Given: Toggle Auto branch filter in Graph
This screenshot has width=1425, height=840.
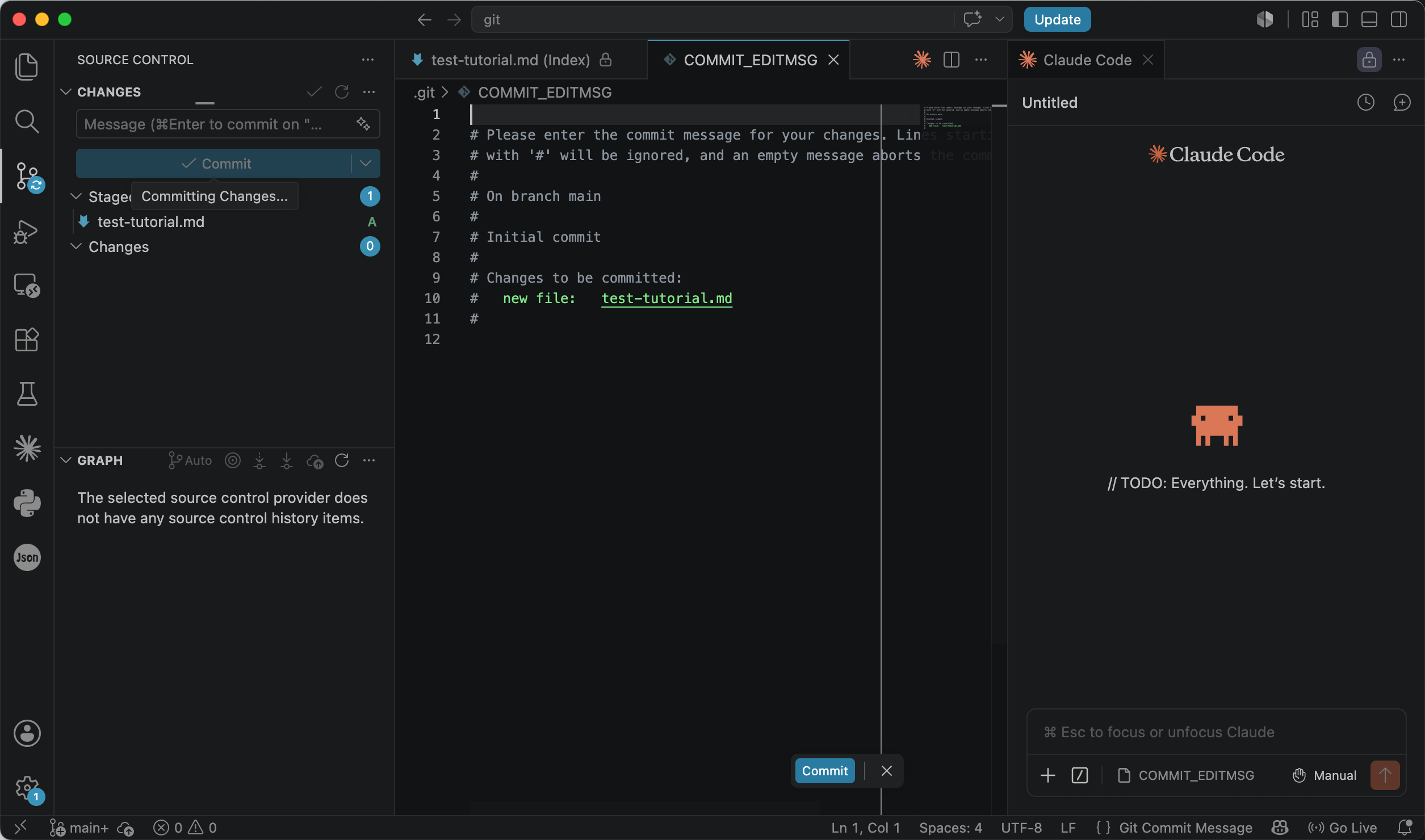Looking at the screenshot, I should point(190,460).
